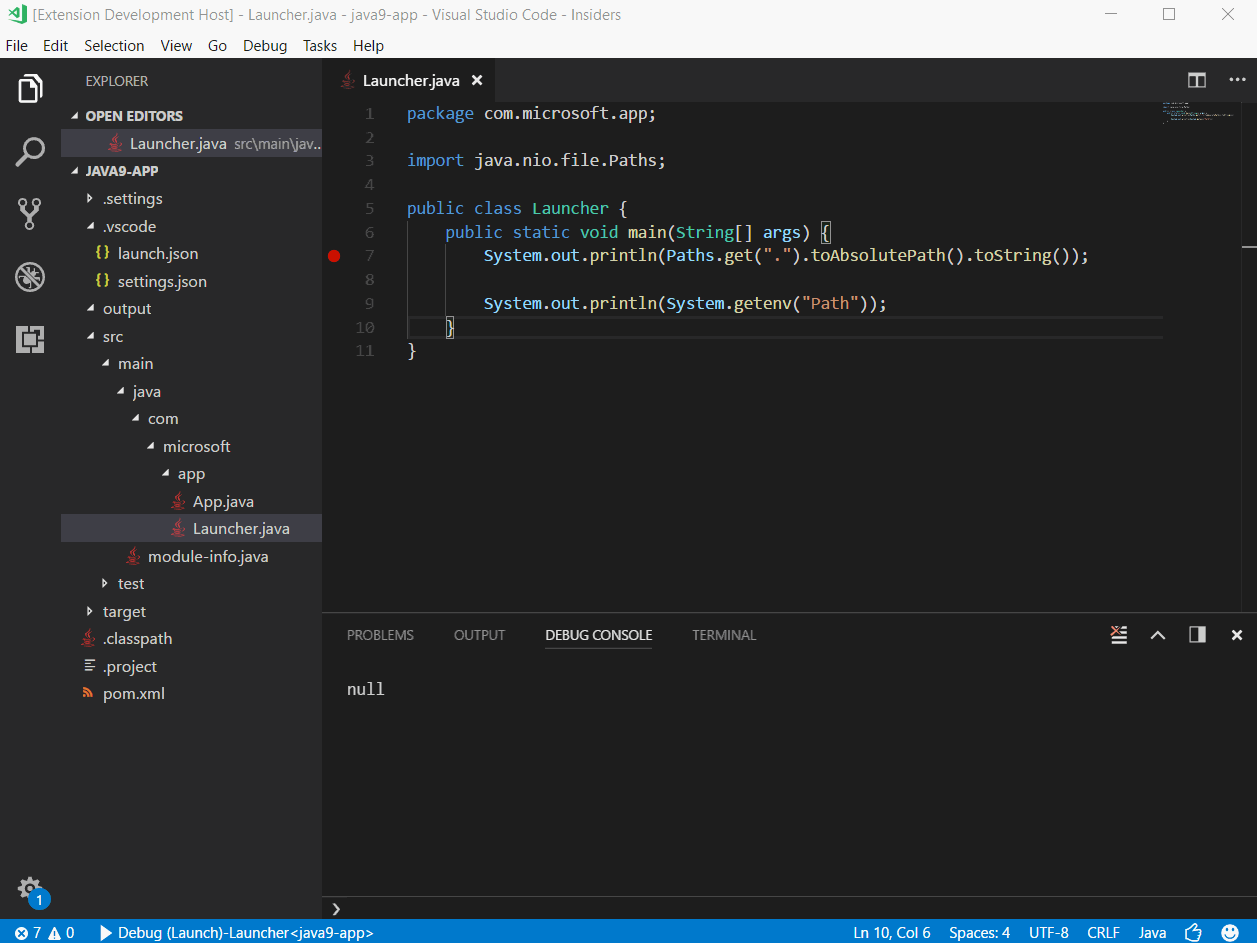Screen dimensions: 1257x943
Task: Maximize the panel with the chevron icon
Action: click(x=1157, y=635)
